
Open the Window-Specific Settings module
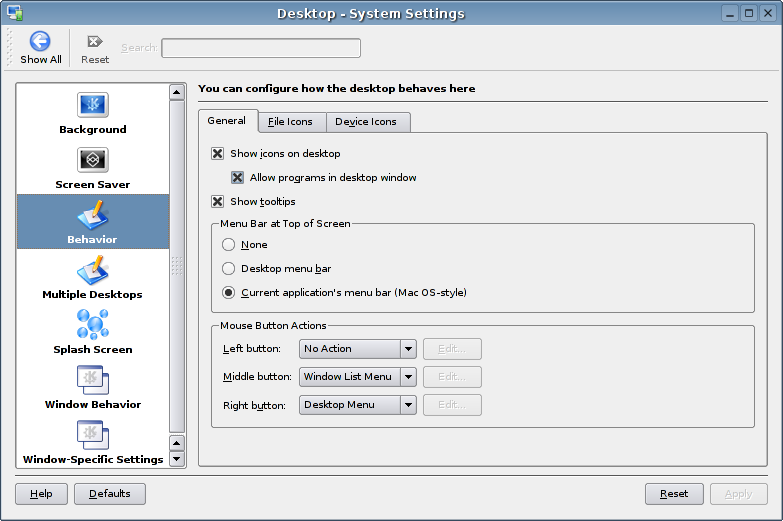93,444
